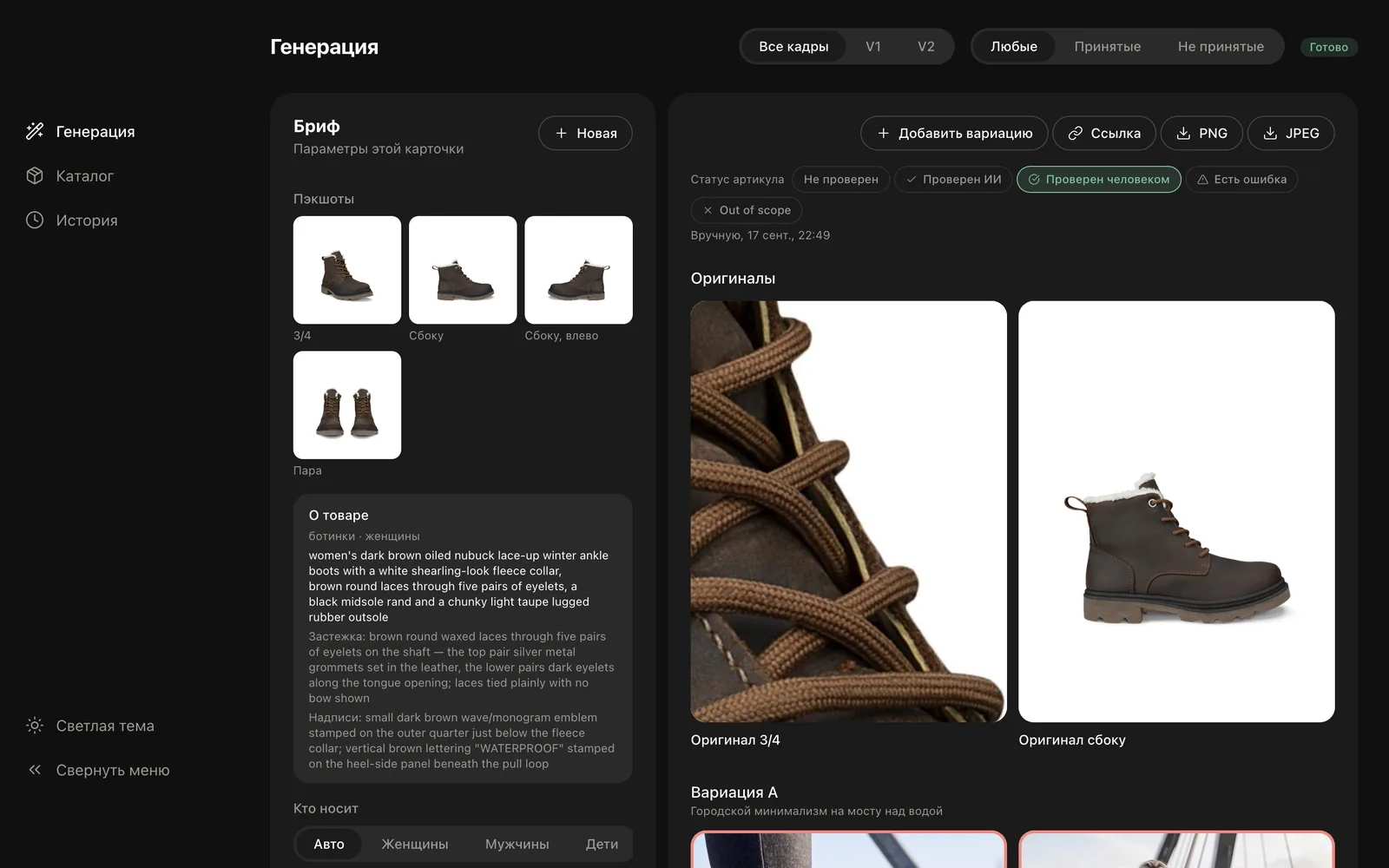This screenshot has height=868, width=1389.
Task: Choose Авто for Кто носит
Action: click(329, 844)
